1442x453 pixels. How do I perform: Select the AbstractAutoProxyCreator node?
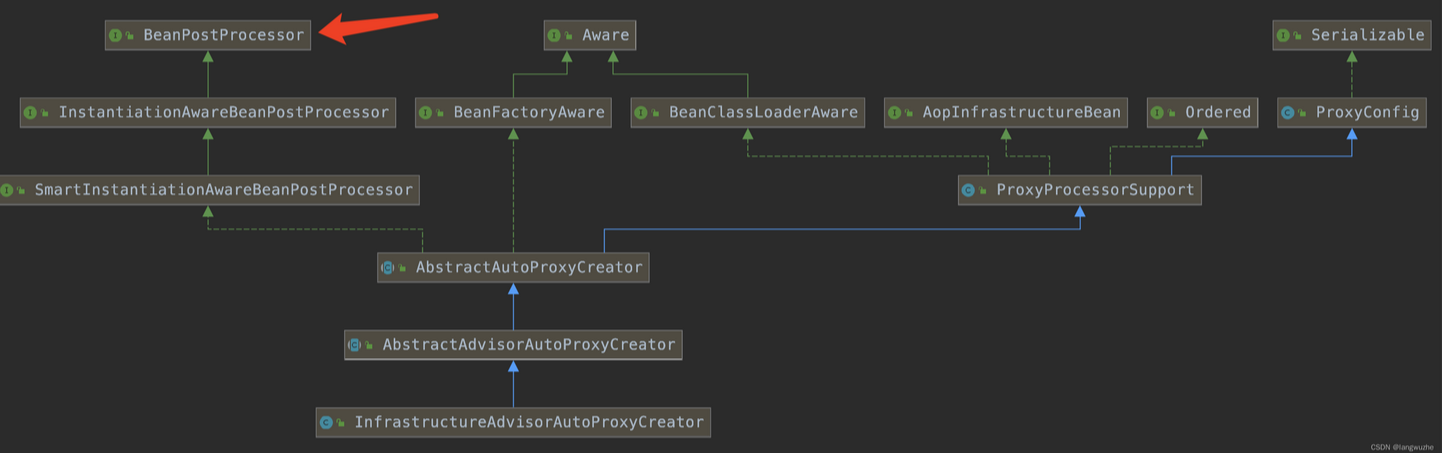coord(513,267)
